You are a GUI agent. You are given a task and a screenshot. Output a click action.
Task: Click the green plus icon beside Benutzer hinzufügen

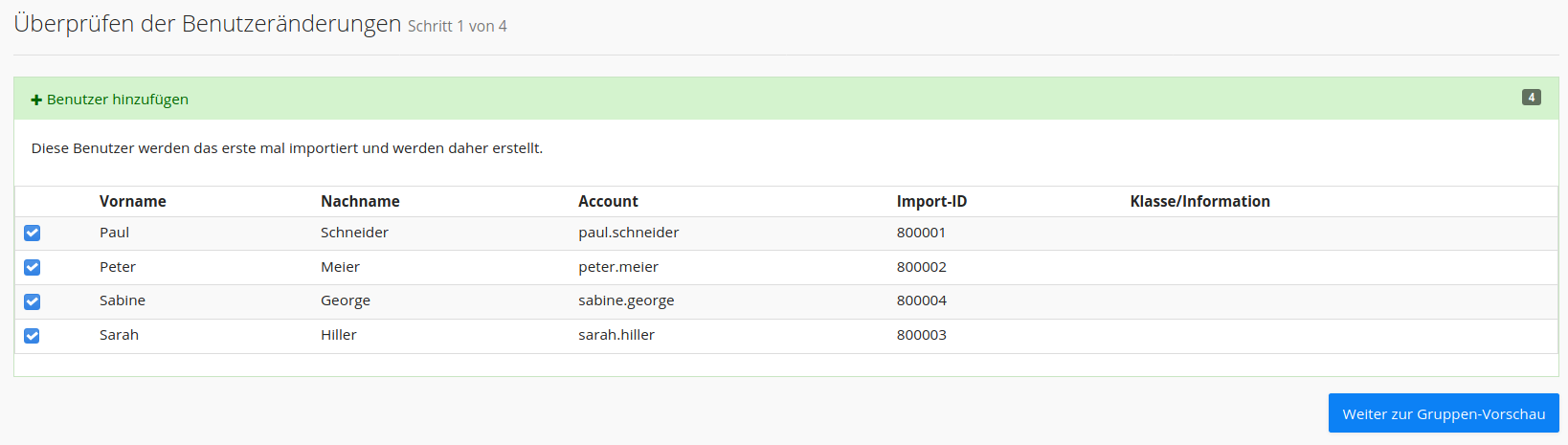36,100
